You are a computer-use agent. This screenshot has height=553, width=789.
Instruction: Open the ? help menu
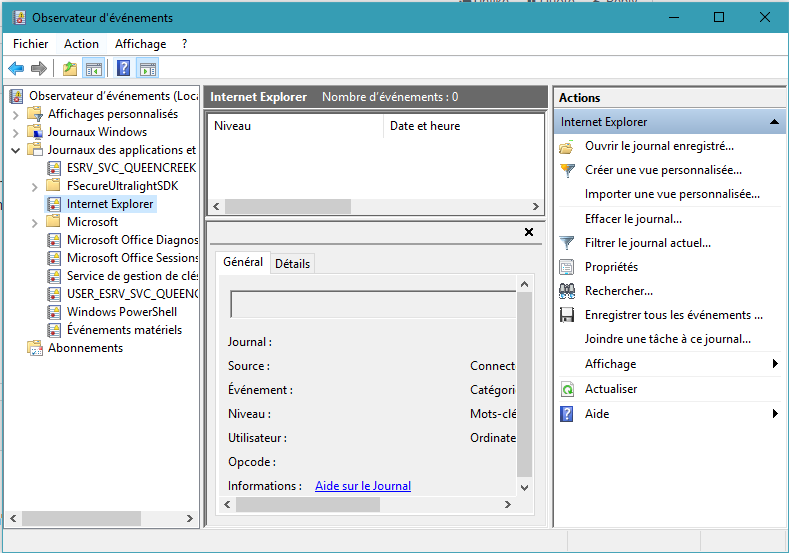(x=185, y=44)
